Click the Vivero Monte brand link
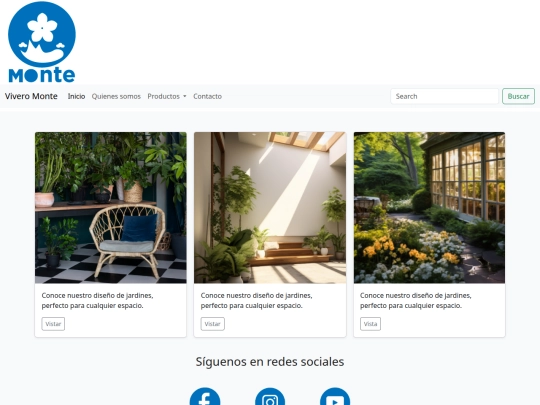 point(31,96)
